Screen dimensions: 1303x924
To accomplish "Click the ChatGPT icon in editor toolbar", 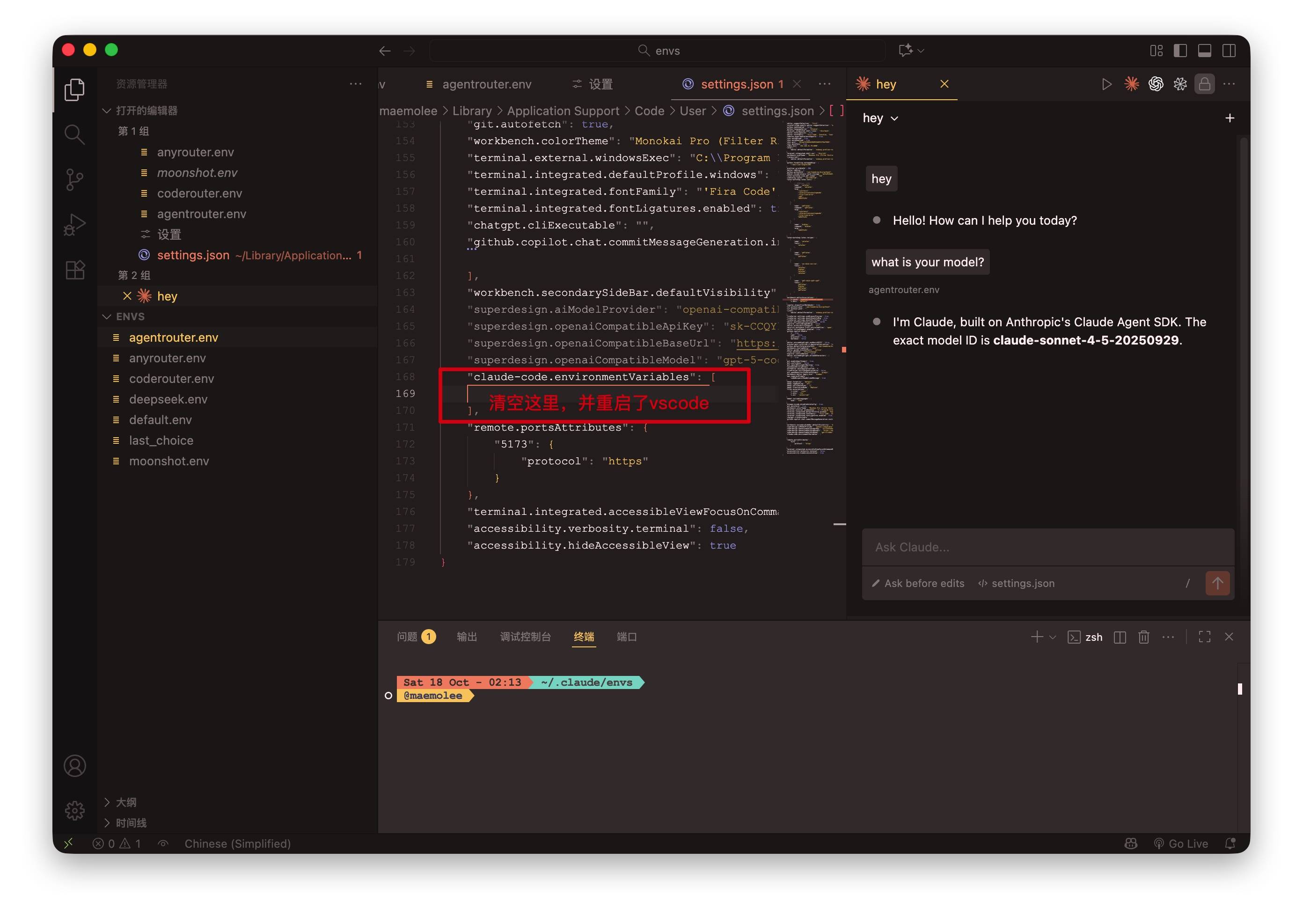I will [1156, 84].
